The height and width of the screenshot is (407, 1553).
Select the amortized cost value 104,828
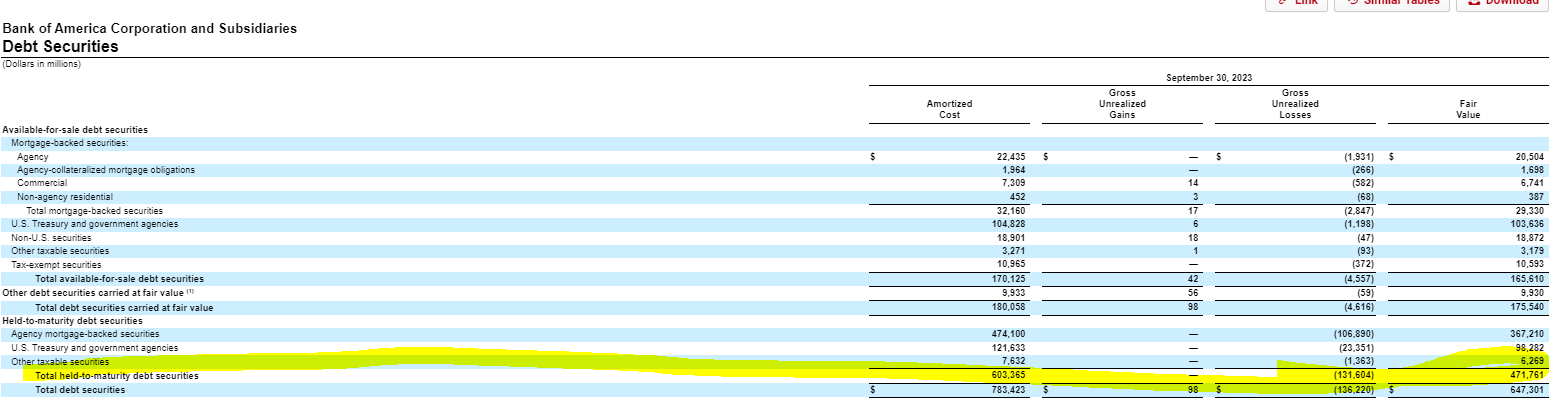click(1009, 224)
